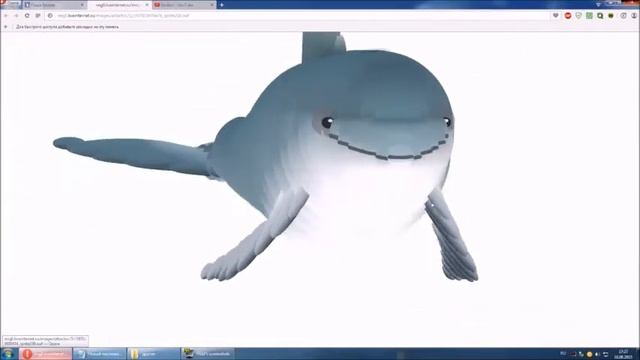Open the folder taskbar button

click(153, 354)
